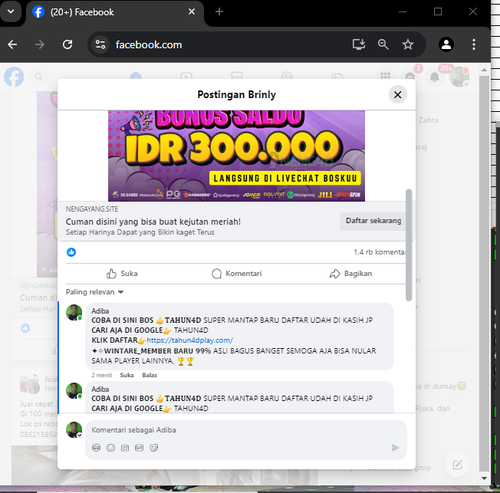500x493 pixels.
Task: Open the NENGAYANG.SITE link text
Action: click(x=92, y=209)
